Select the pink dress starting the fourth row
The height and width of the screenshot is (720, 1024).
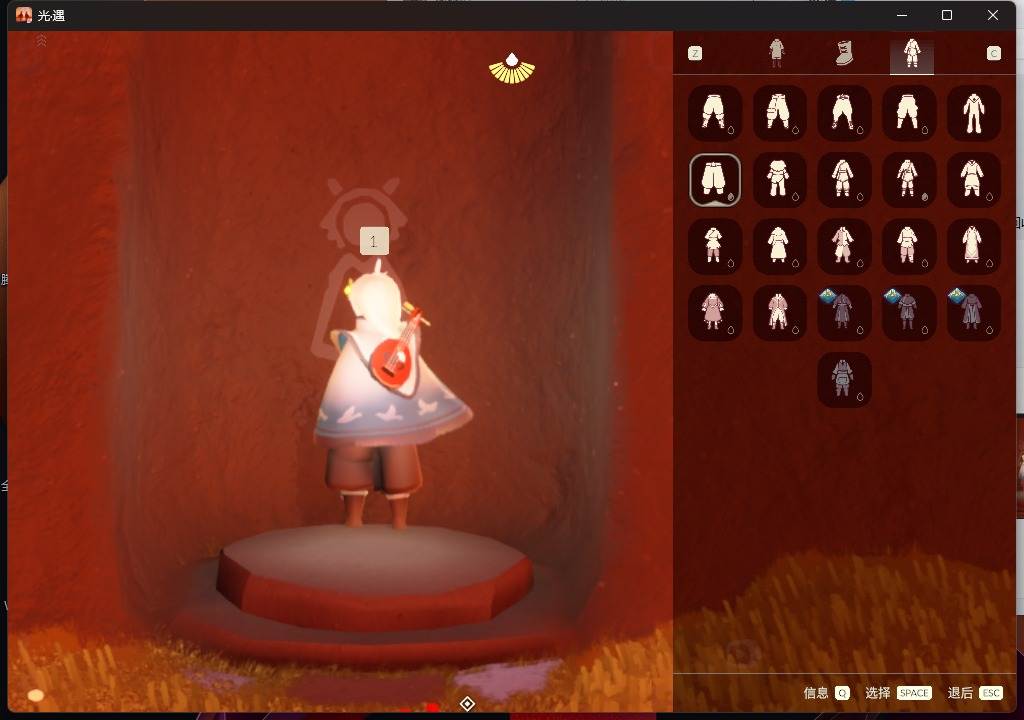point(714,313)
